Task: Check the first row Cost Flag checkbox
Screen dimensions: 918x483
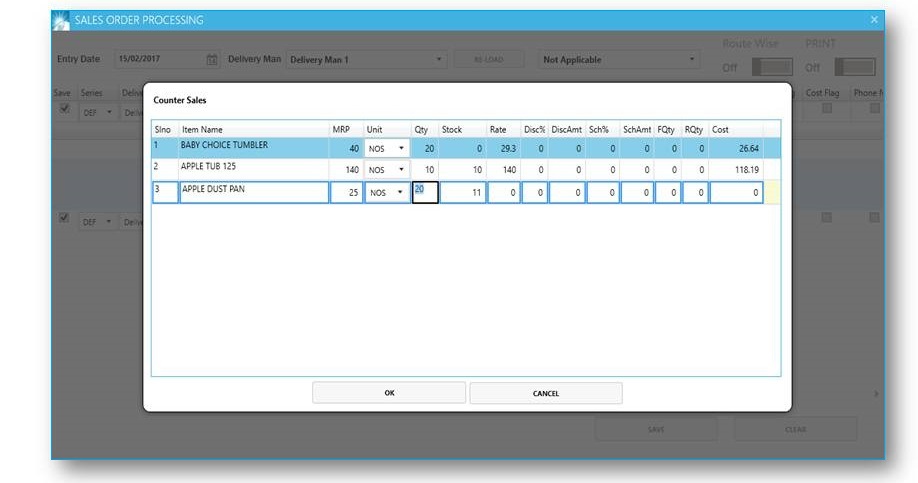Action: tap(827, 108)
